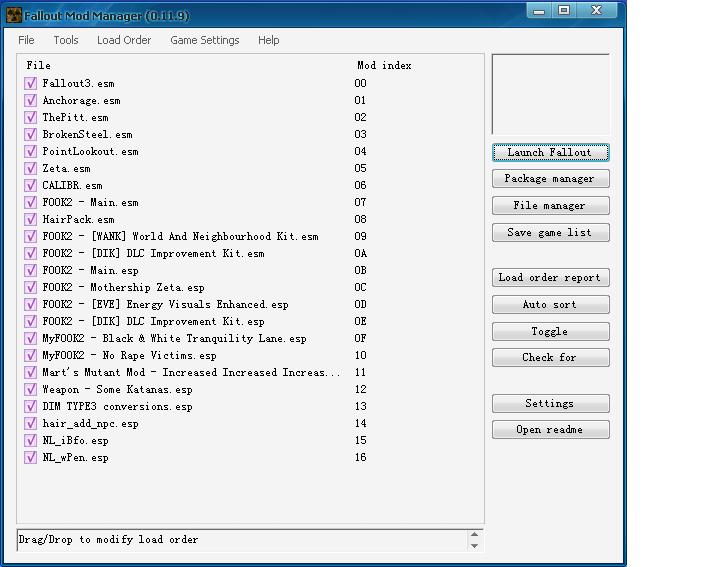Toggle BrokenSteel.esm checkbox
Image resolution: width=720 pixels, height=567 pixels.
[30, 135]
